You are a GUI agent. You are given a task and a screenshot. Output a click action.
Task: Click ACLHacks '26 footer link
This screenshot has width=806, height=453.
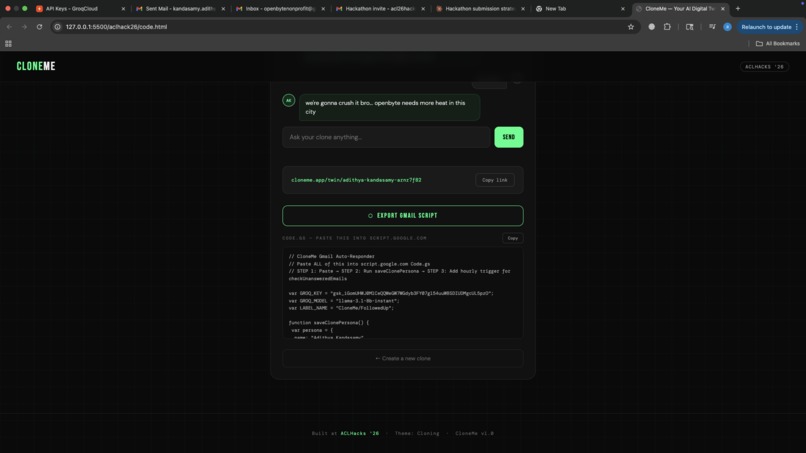[360, 433]
